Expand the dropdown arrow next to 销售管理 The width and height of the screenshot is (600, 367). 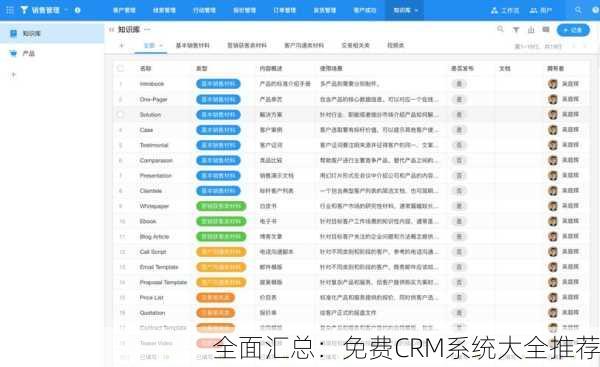(66, 10)
